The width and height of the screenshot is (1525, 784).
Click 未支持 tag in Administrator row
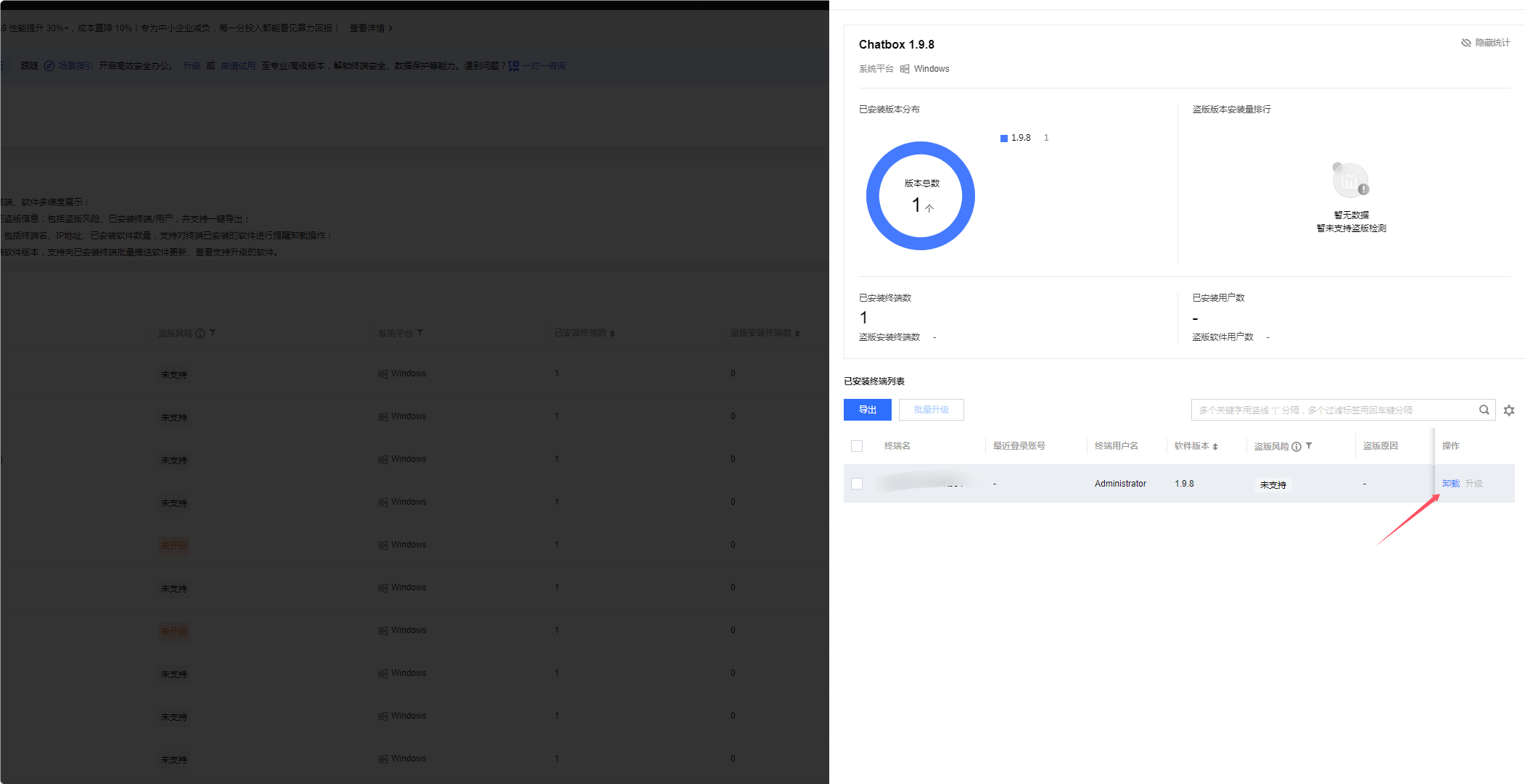1273,485
